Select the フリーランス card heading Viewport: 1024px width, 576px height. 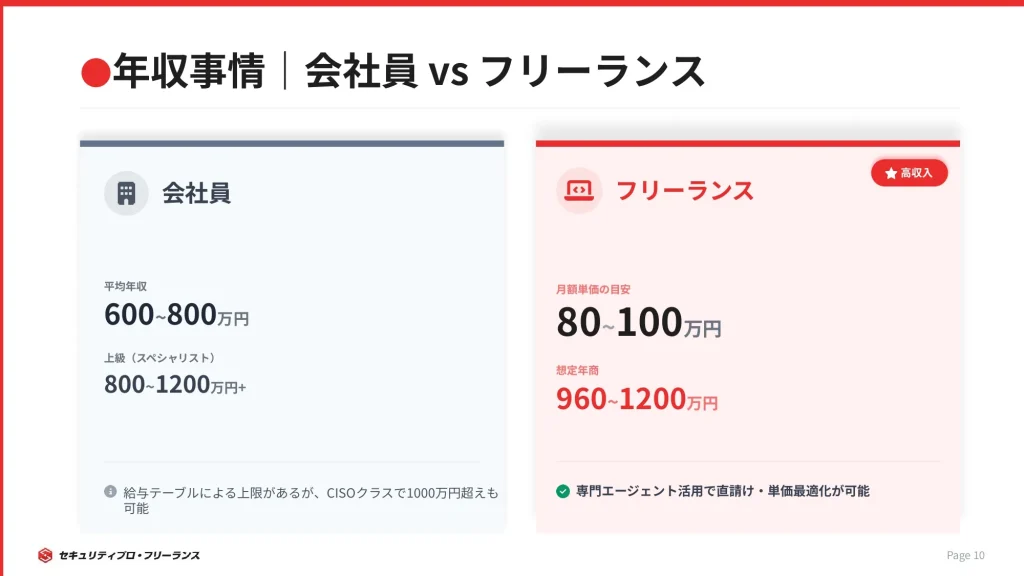(684, 190)
